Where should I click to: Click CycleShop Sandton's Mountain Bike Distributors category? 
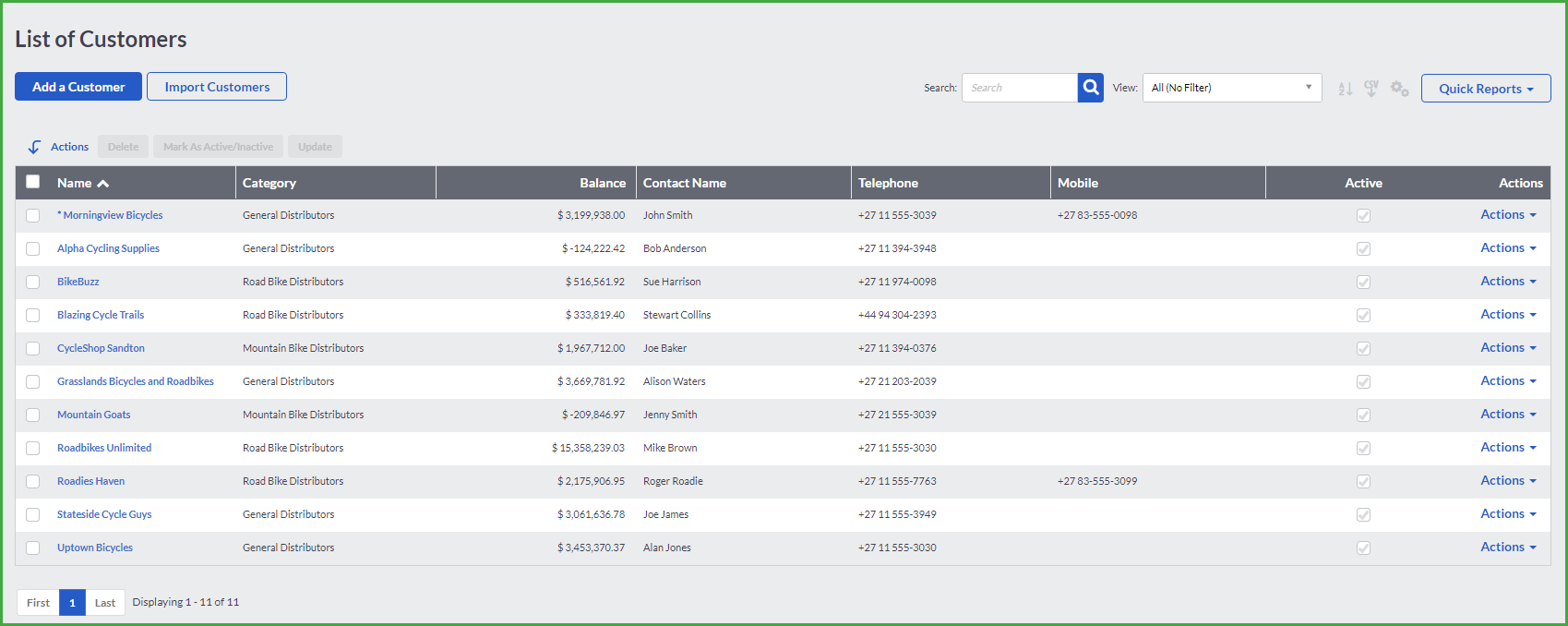tap(304, 348)
